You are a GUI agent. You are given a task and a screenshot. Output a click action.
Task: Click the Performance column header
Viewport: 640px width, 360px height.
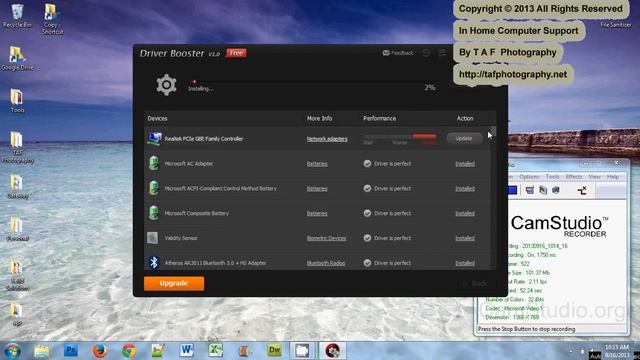pyautogui.click(x=380, y=118)
